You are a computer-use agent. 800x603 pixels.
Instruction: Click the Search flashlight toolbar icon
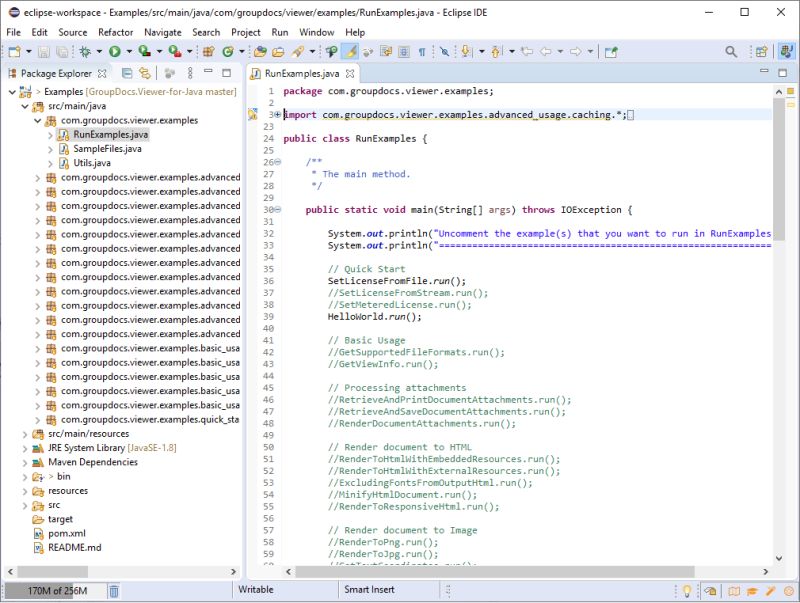[x=298, y=52]
